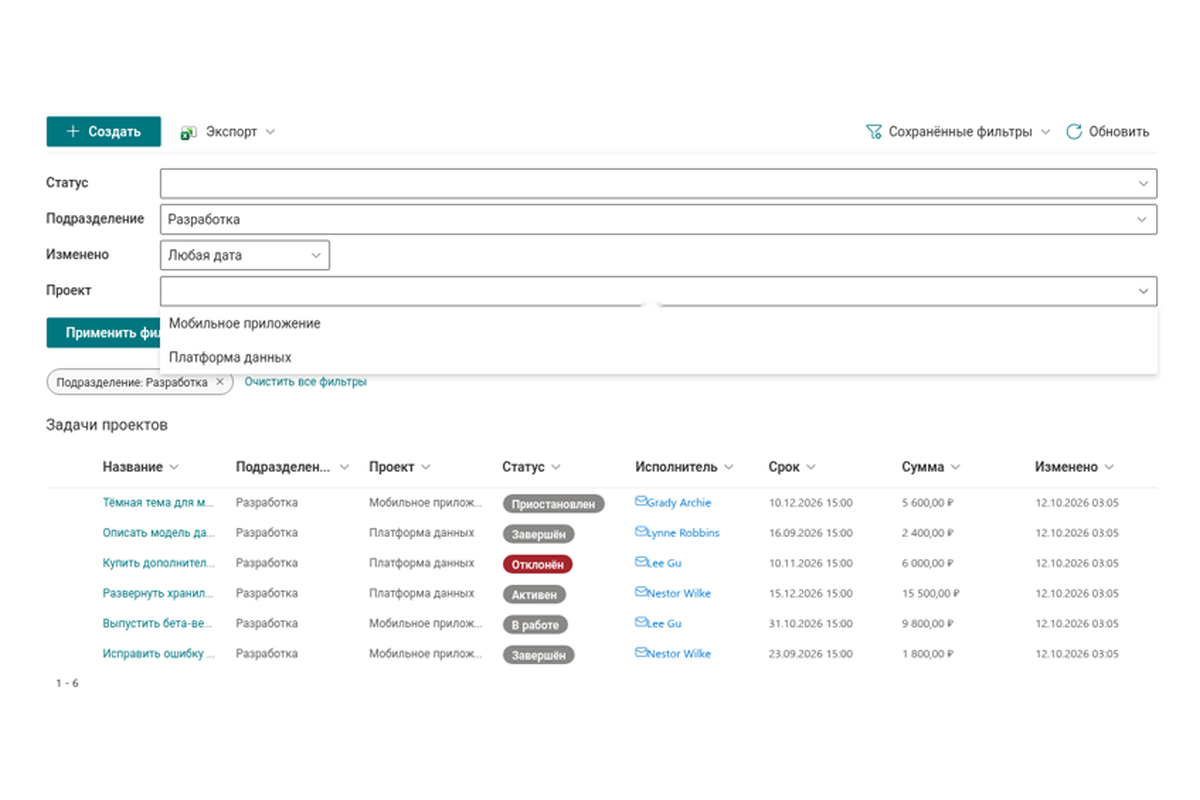1200x800 pixels.
Task: Click the amount 9 800,00 ₽
Action: (x=927, y=623)
